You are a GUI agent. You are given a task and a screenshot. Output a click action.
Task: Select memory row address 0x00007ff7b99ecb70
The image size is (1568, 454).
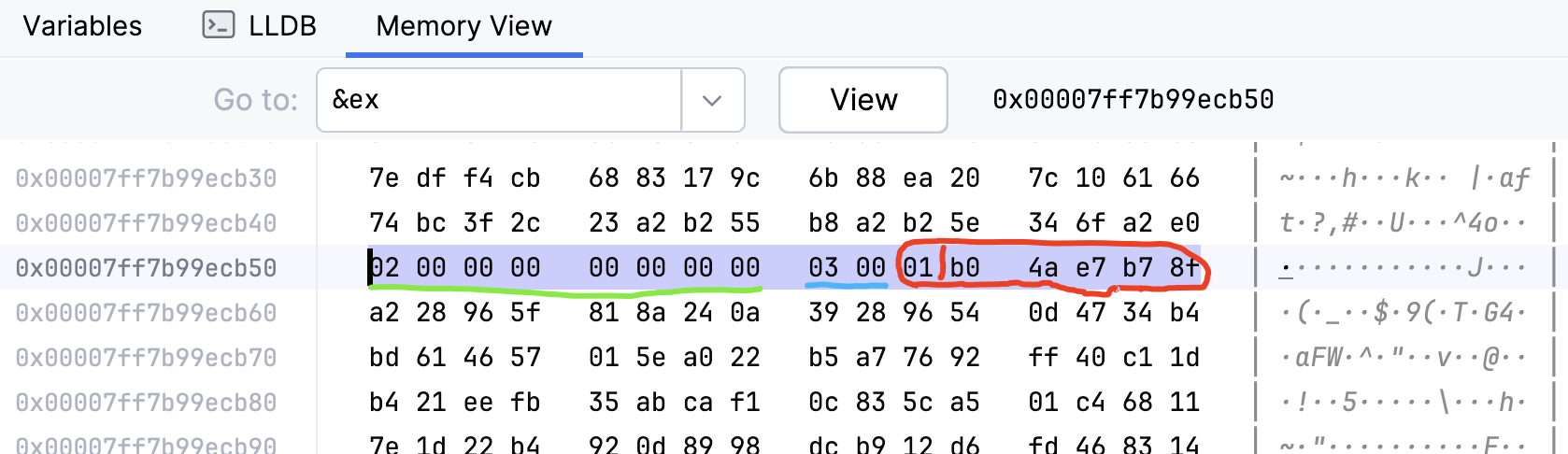coord(146,358)
